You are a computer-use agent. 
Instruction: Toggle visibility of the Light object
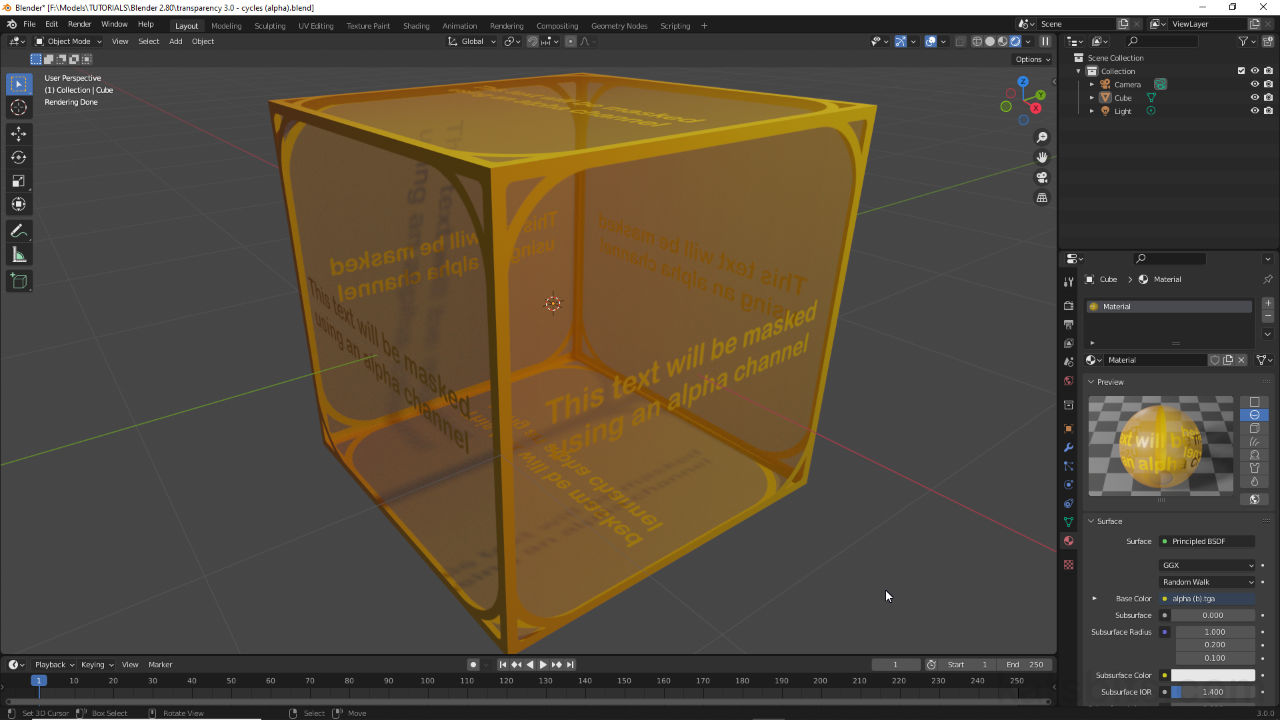point(1254,111)
